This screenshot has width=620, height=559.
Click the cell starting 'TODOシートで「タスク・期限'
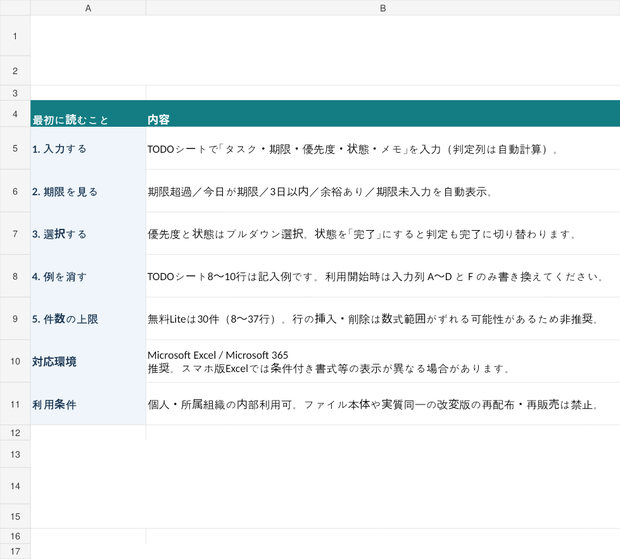[383, 148]
